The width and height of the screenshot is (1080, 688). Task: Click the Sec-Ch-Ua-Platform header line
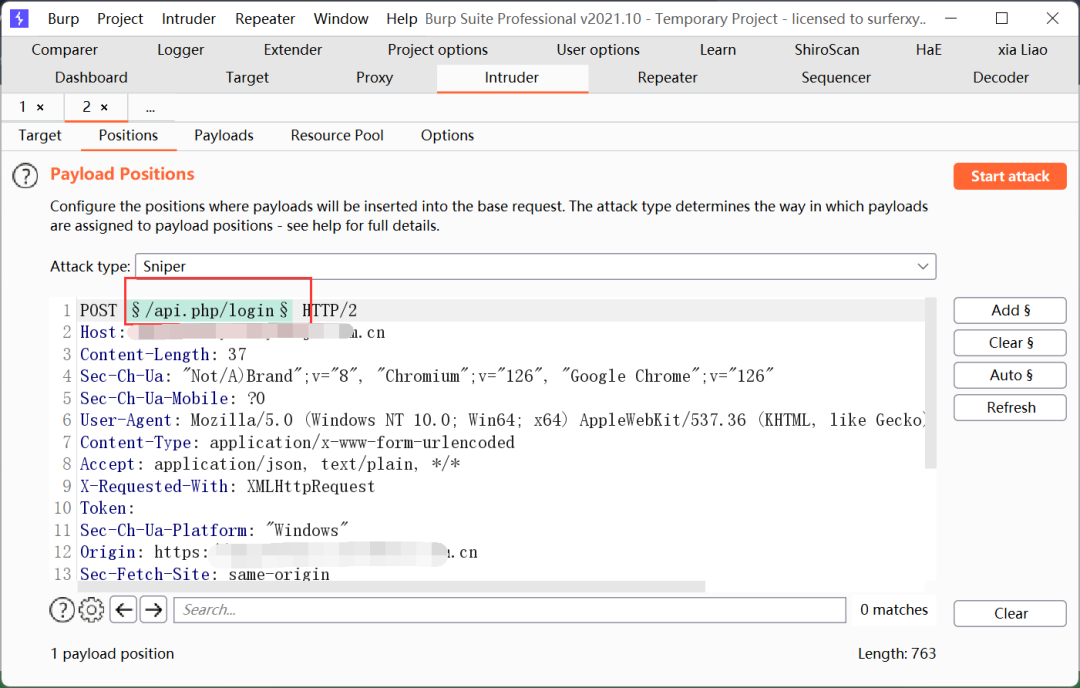(x=214, y=531)
